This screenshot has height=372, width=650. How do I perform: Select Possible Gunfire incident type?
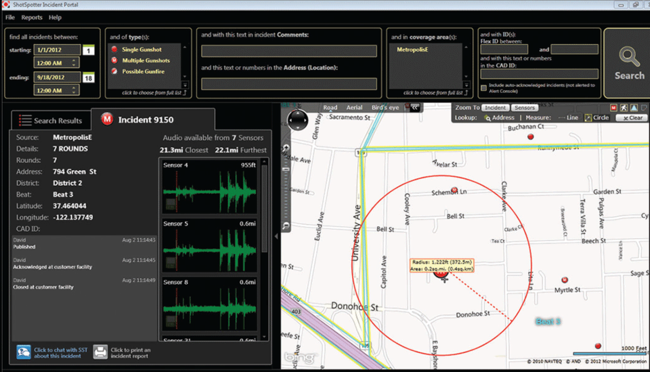pyautogui.click(x=143, y=72)
